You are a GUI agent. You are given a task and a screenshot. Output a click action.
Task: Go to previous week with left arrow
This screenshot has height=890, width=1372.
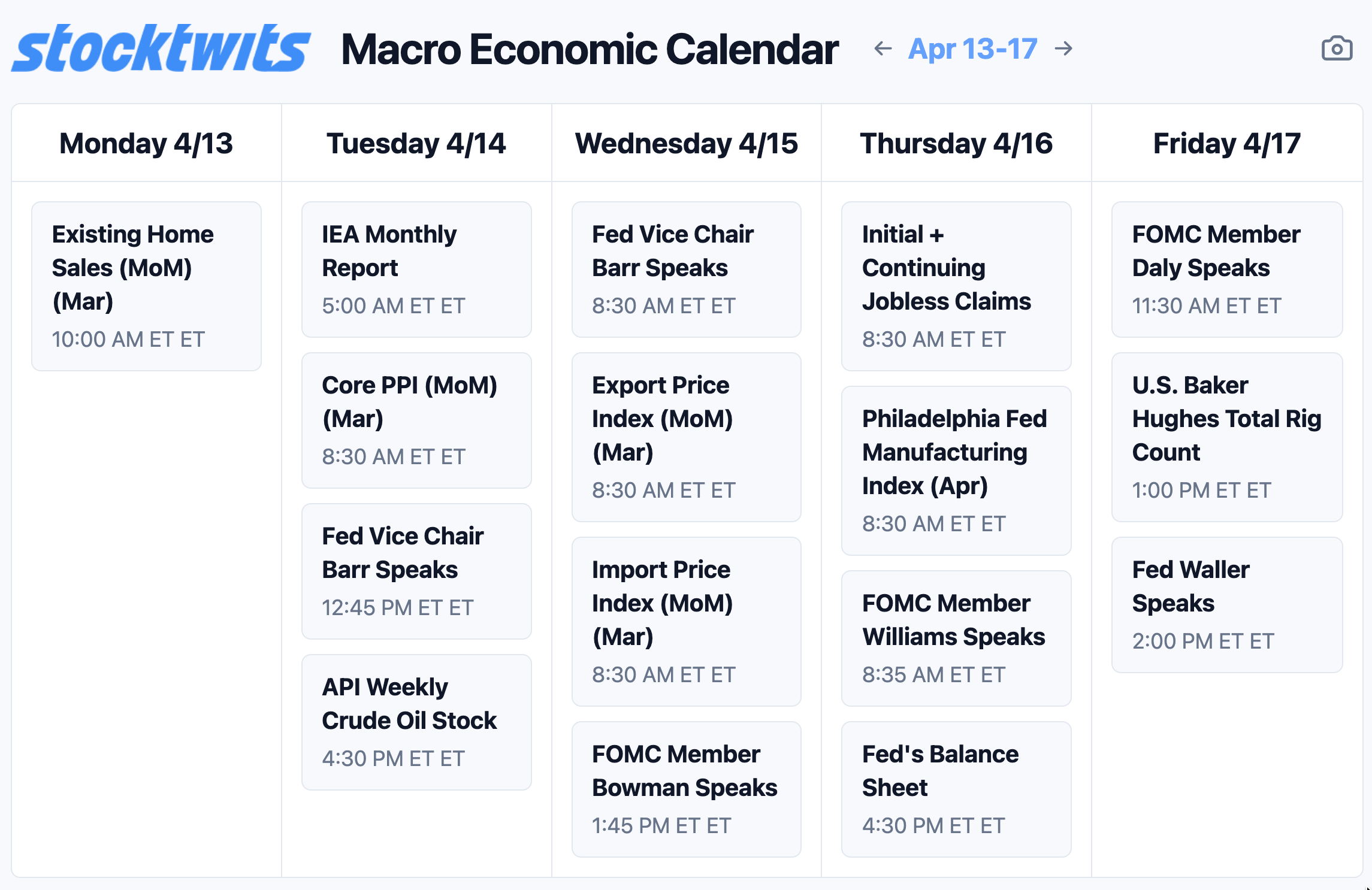[x=883, y=49]
